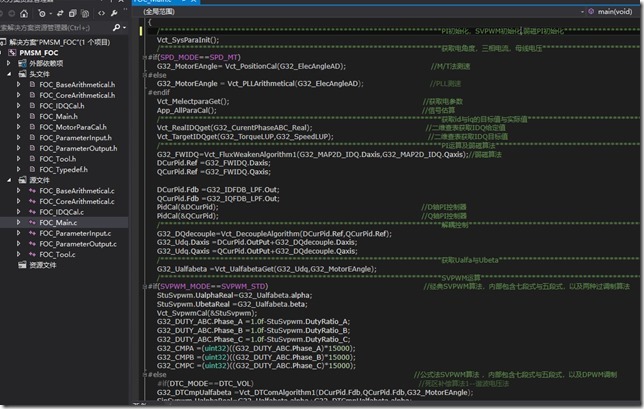Click file icon of FOC_ParameterInput.c
This screenshot has height=409, width=644.
point(32,233)
